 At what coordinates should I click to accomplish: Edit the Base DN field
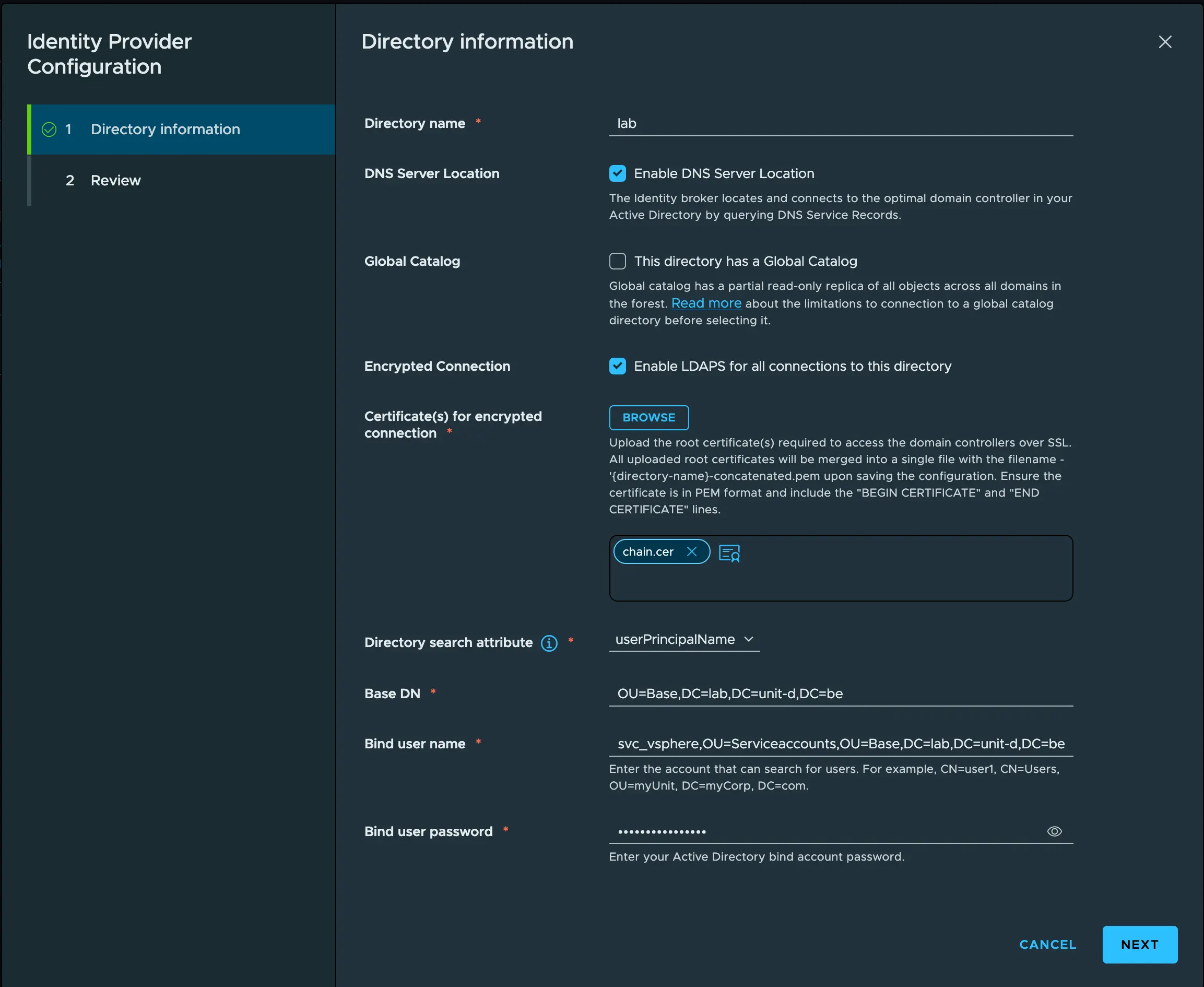point(840,694)
